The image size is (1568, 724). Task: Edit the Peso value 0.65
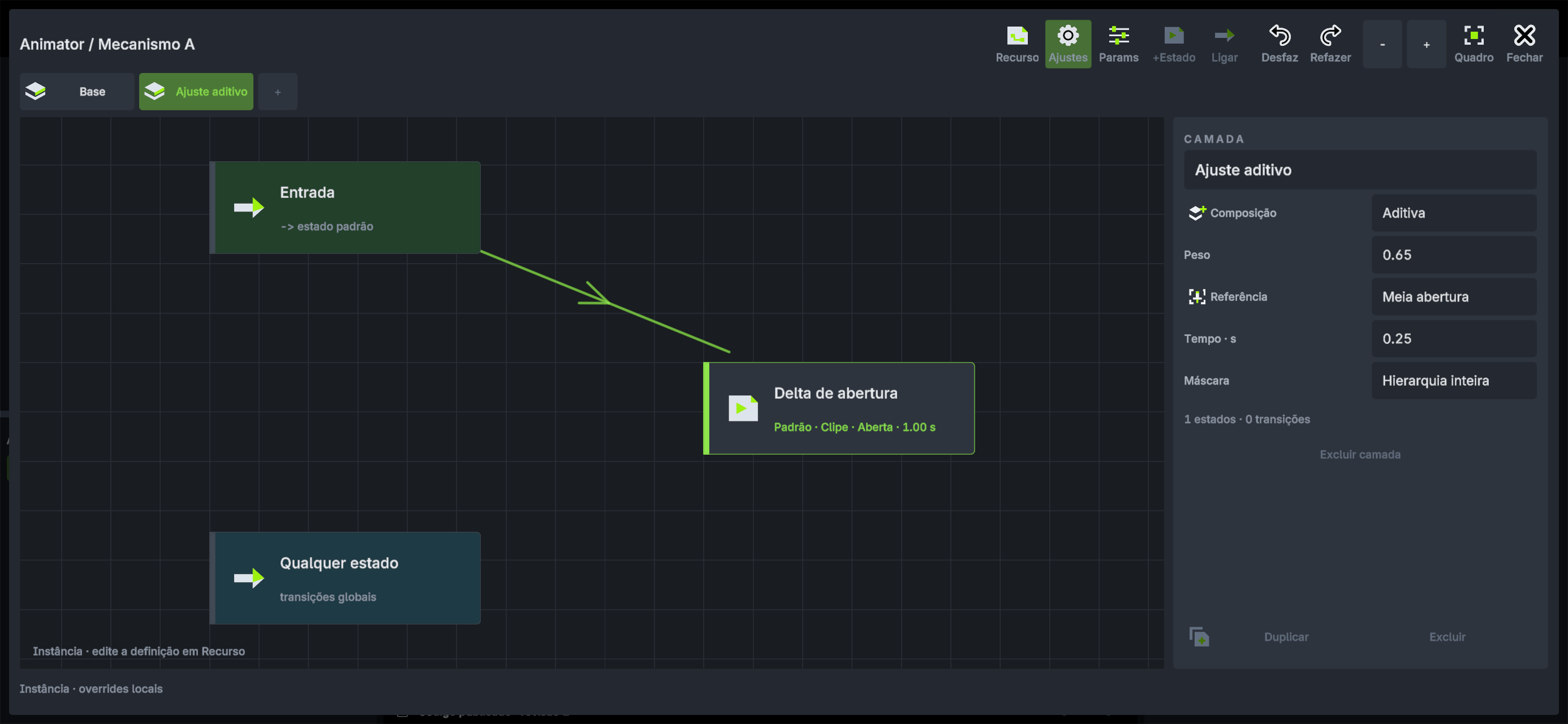(x=1454, y=255)
